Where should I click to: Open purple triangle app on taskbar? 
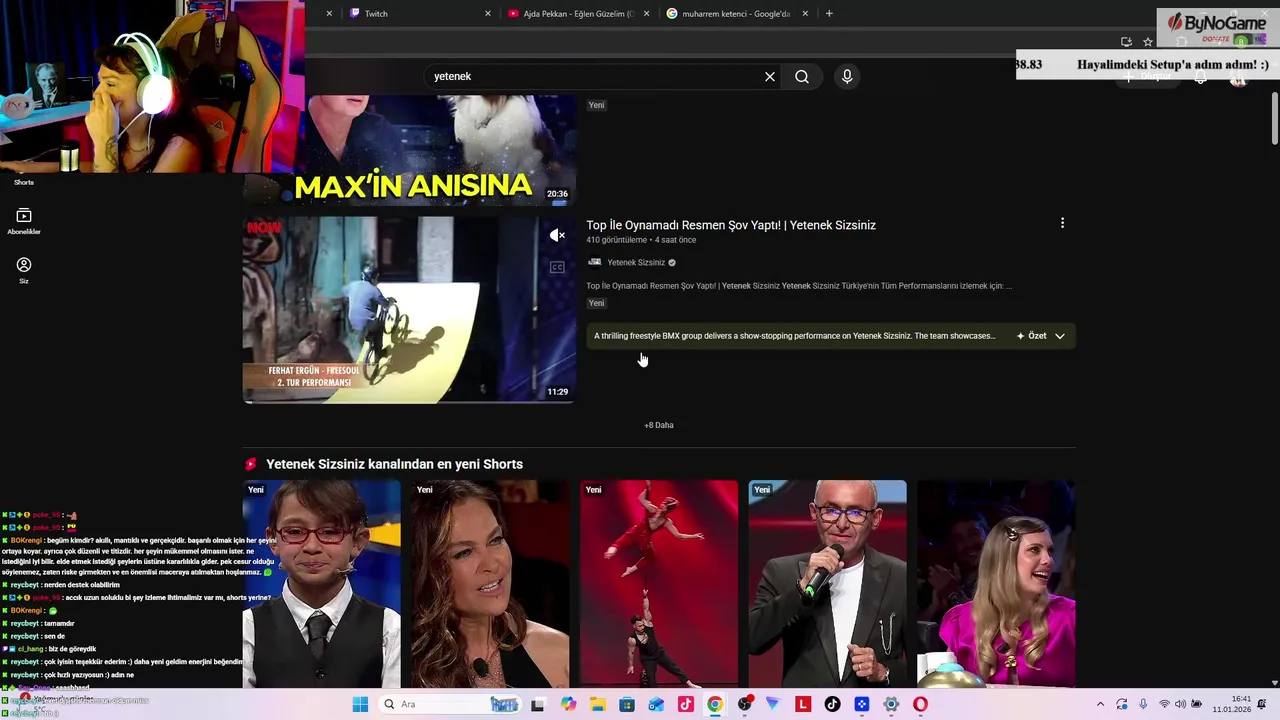(x=773, y=704)
